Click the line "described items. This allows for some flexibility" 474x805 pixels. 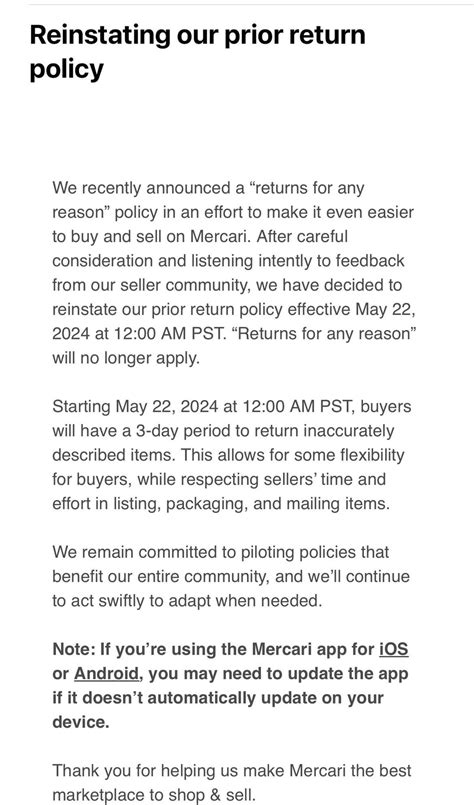[228, 455]
